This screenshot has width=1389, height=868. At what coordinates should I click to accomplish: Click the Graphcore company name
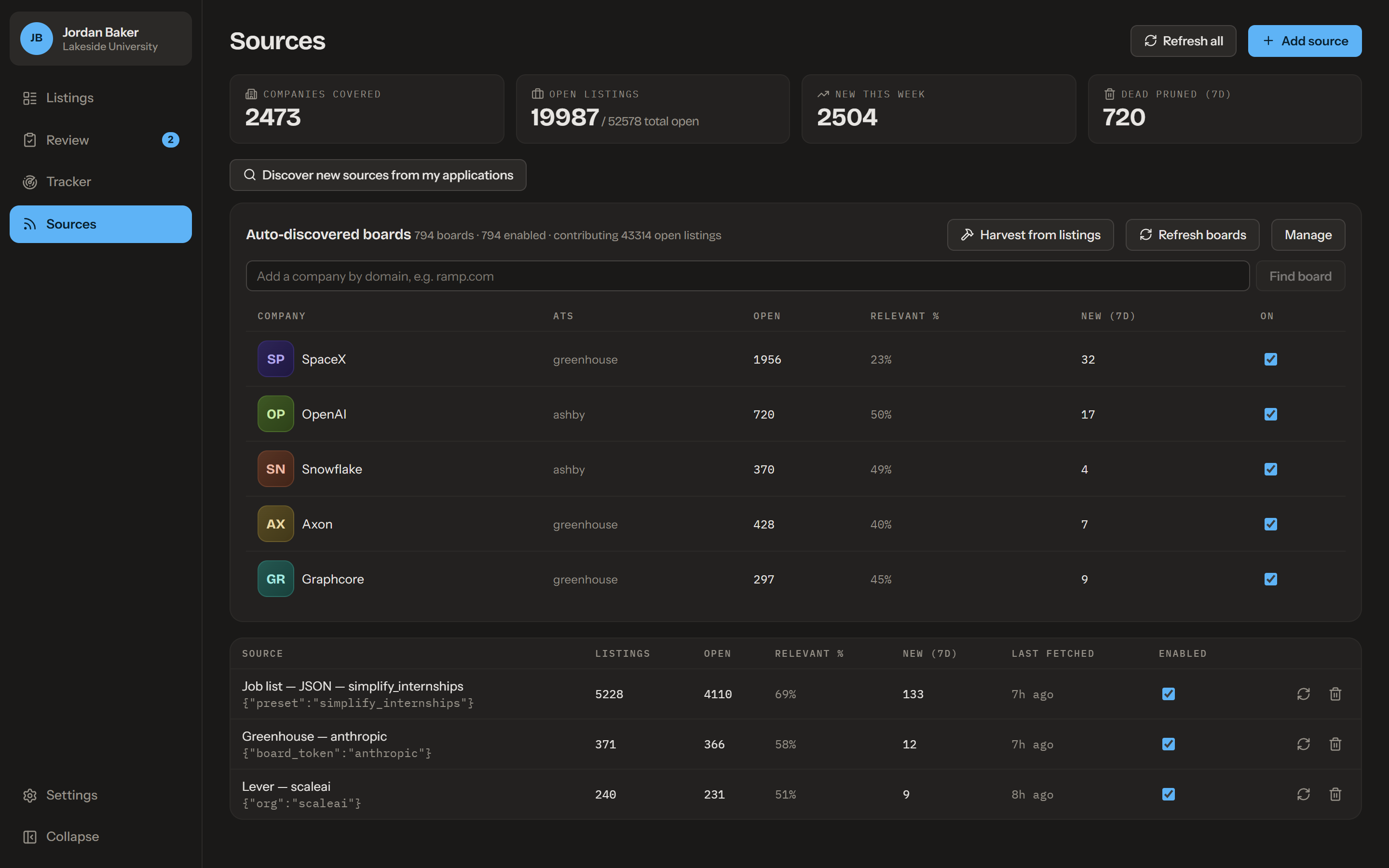(x=333, y=579)
